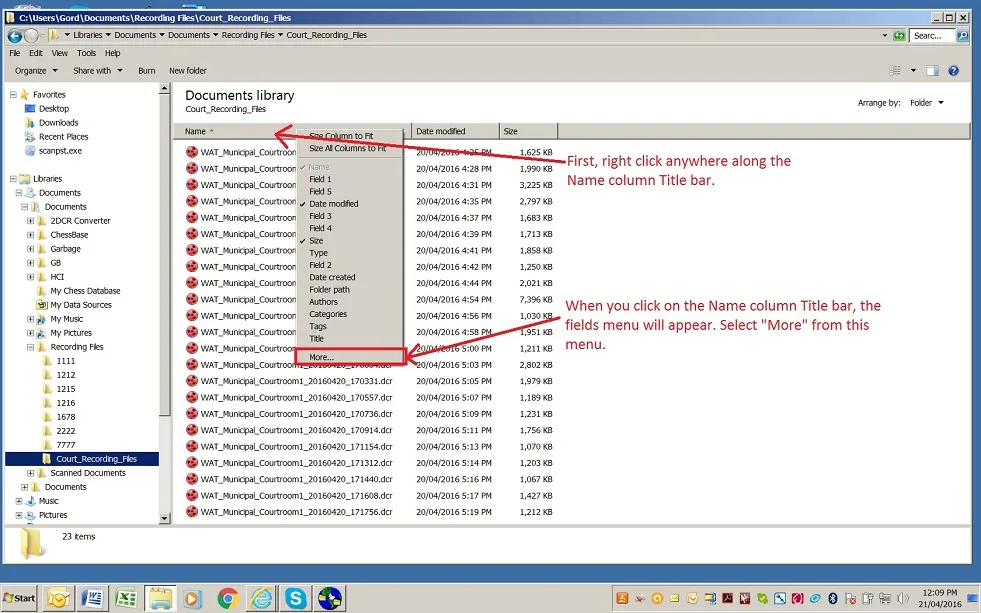
Task: Click the Back navigation arrow
Action: [14, 36]
